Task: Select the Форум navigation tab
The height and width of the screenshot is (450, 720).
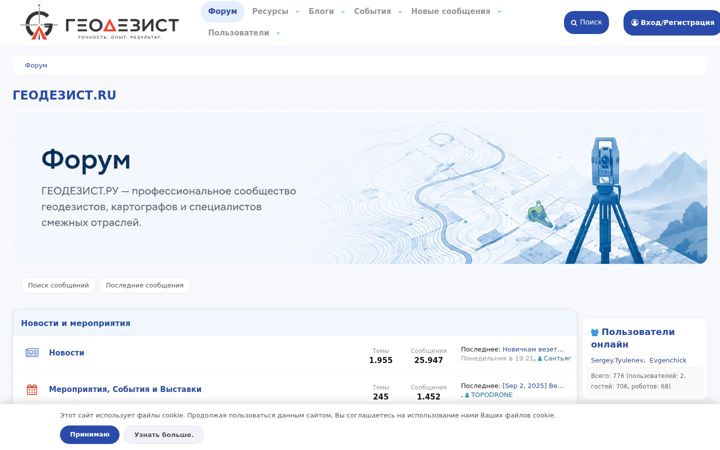Action: pos(222,11)
